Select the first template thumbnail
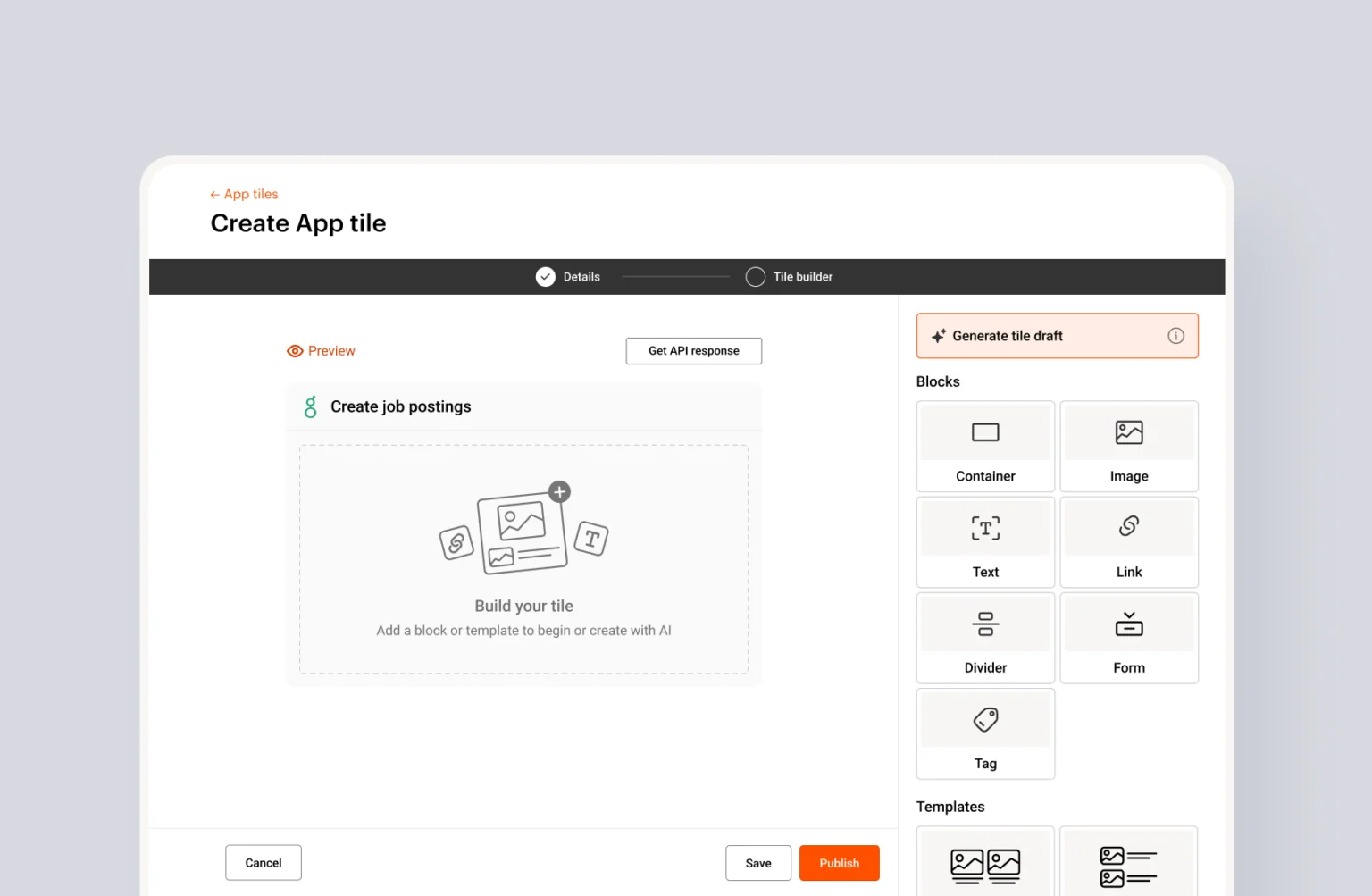This screenshot has width=1372, height=896. pos(985,864)
